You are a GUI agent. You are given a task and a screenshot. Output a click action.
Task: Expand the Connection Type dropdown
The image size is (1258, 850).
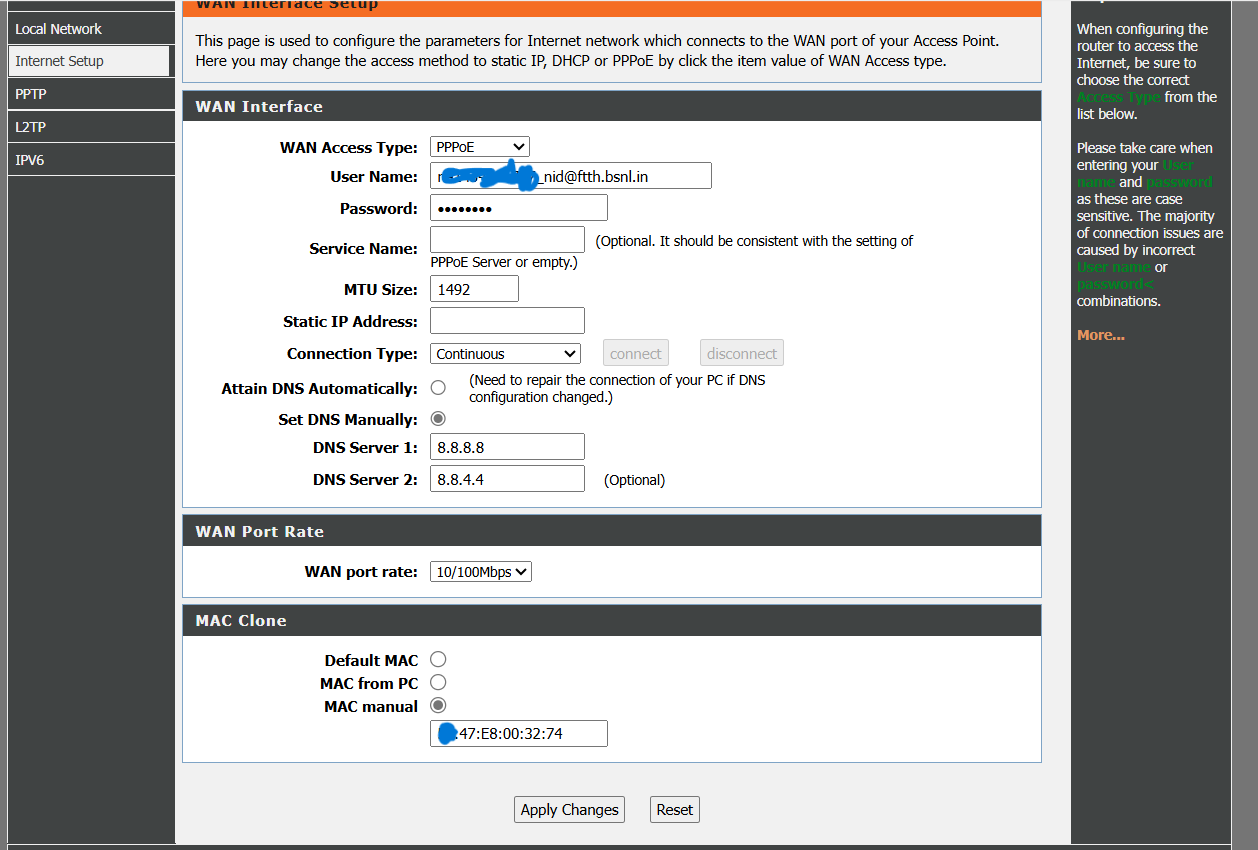tap(506, 354)
